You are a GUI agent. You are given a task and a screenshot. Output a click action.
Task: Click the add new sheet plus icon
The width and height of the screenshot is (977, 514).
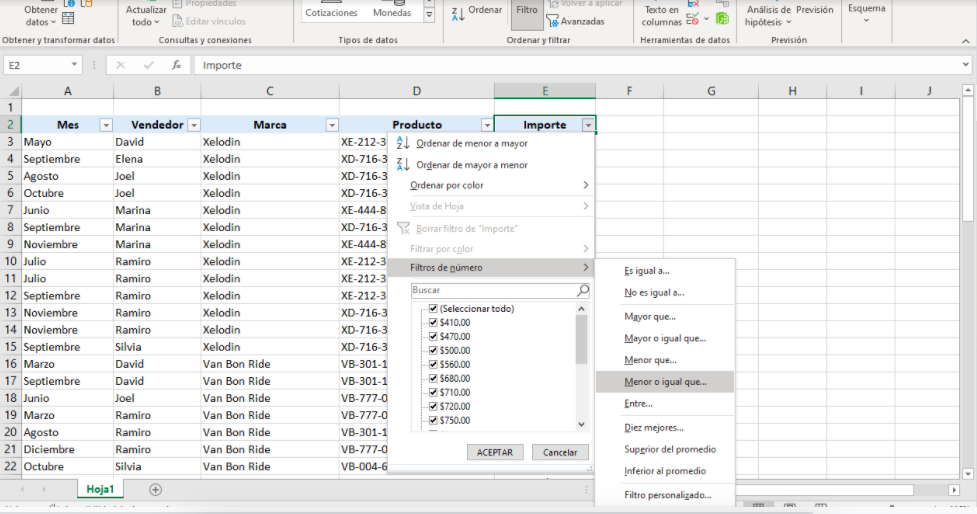[x=155, y=490]
